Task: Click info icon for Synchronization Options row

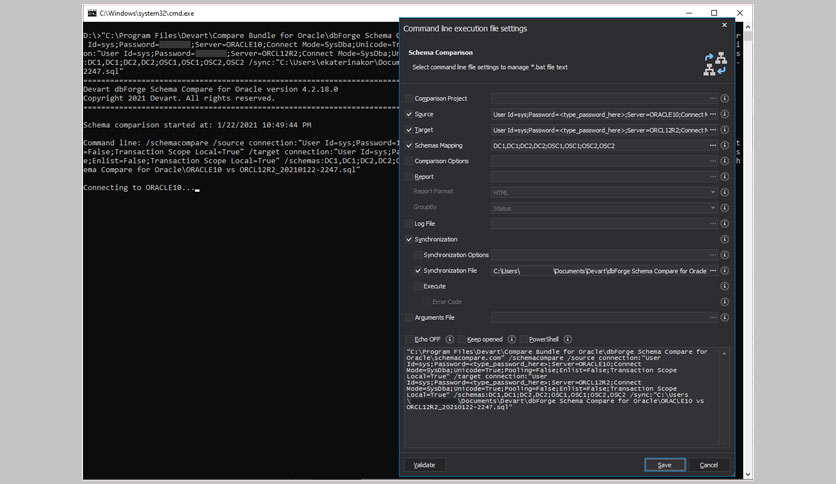Action: pos(725,255)
